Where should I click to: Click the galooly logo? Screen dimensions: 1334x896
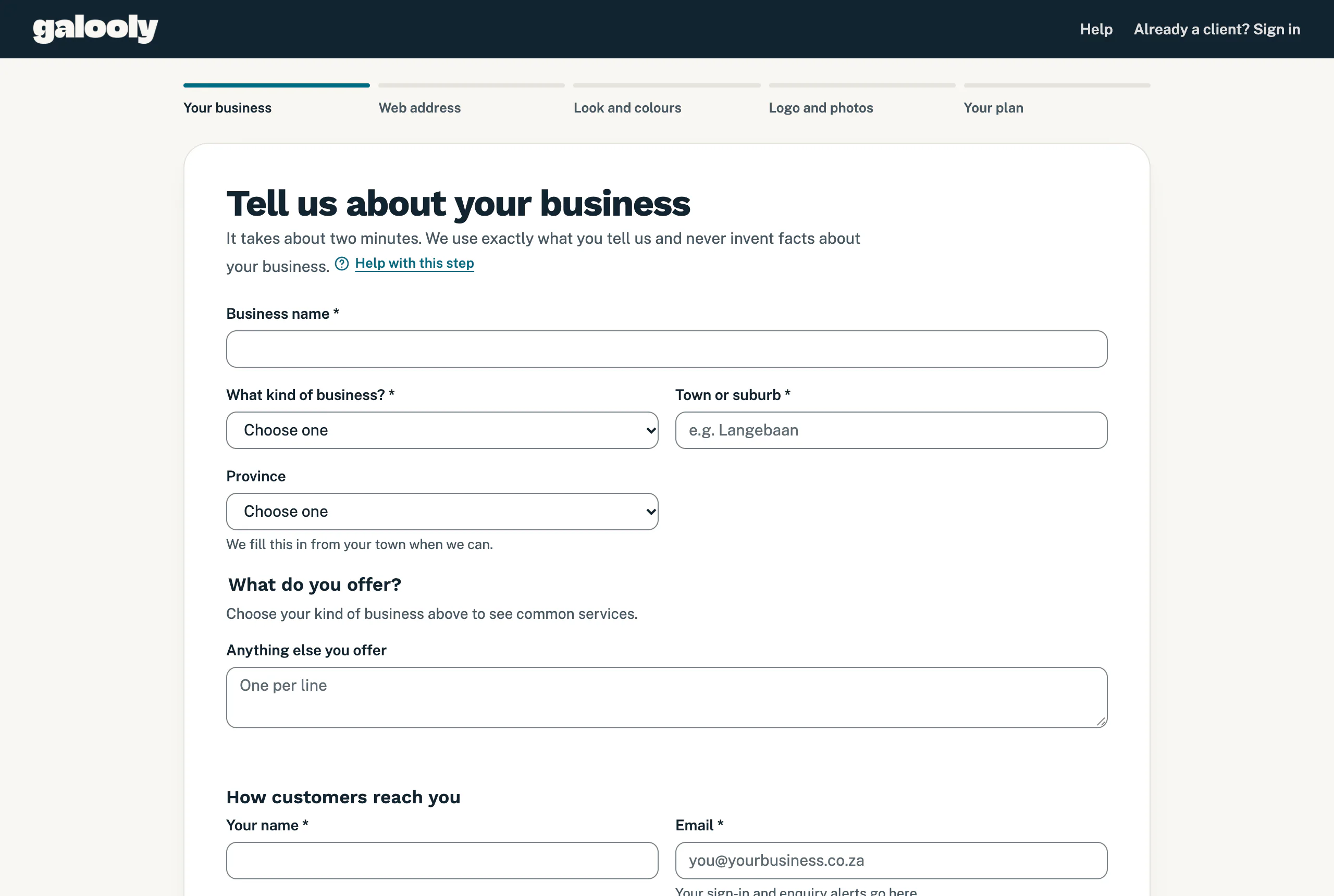pos(95,29)
